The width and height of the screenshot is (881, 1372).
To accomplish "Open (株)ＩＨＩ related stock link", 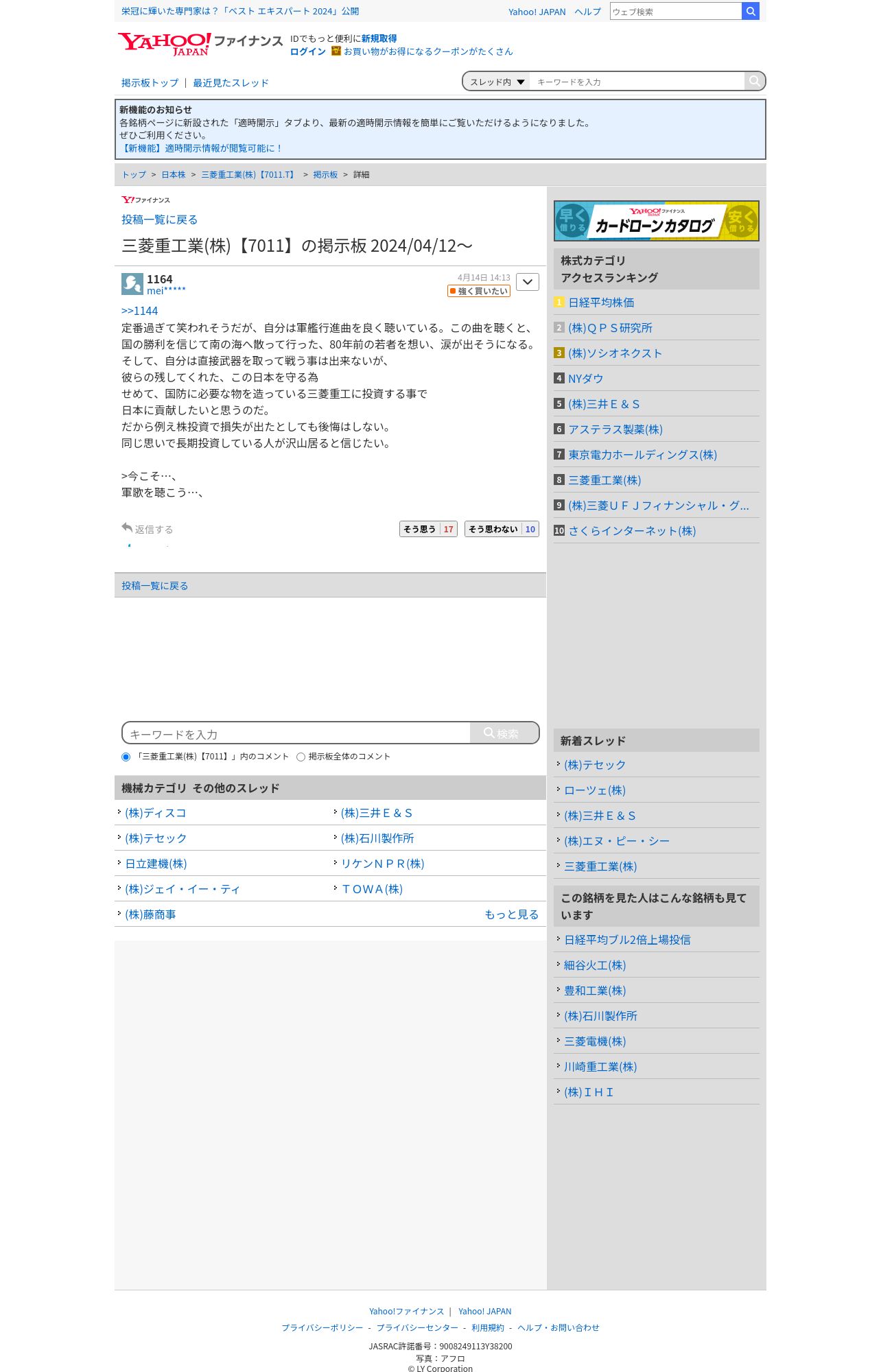I will point(589,1092).
